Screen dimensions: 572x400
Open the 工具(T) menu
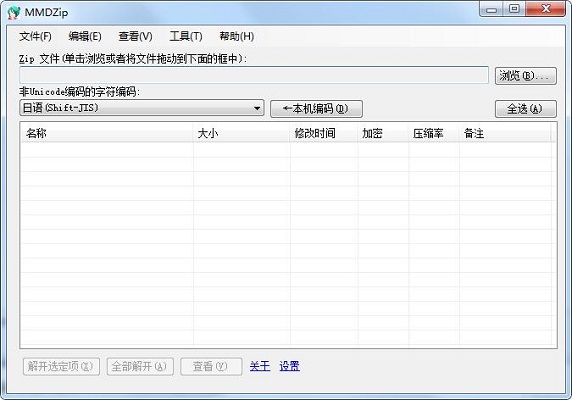click(186, 36)
